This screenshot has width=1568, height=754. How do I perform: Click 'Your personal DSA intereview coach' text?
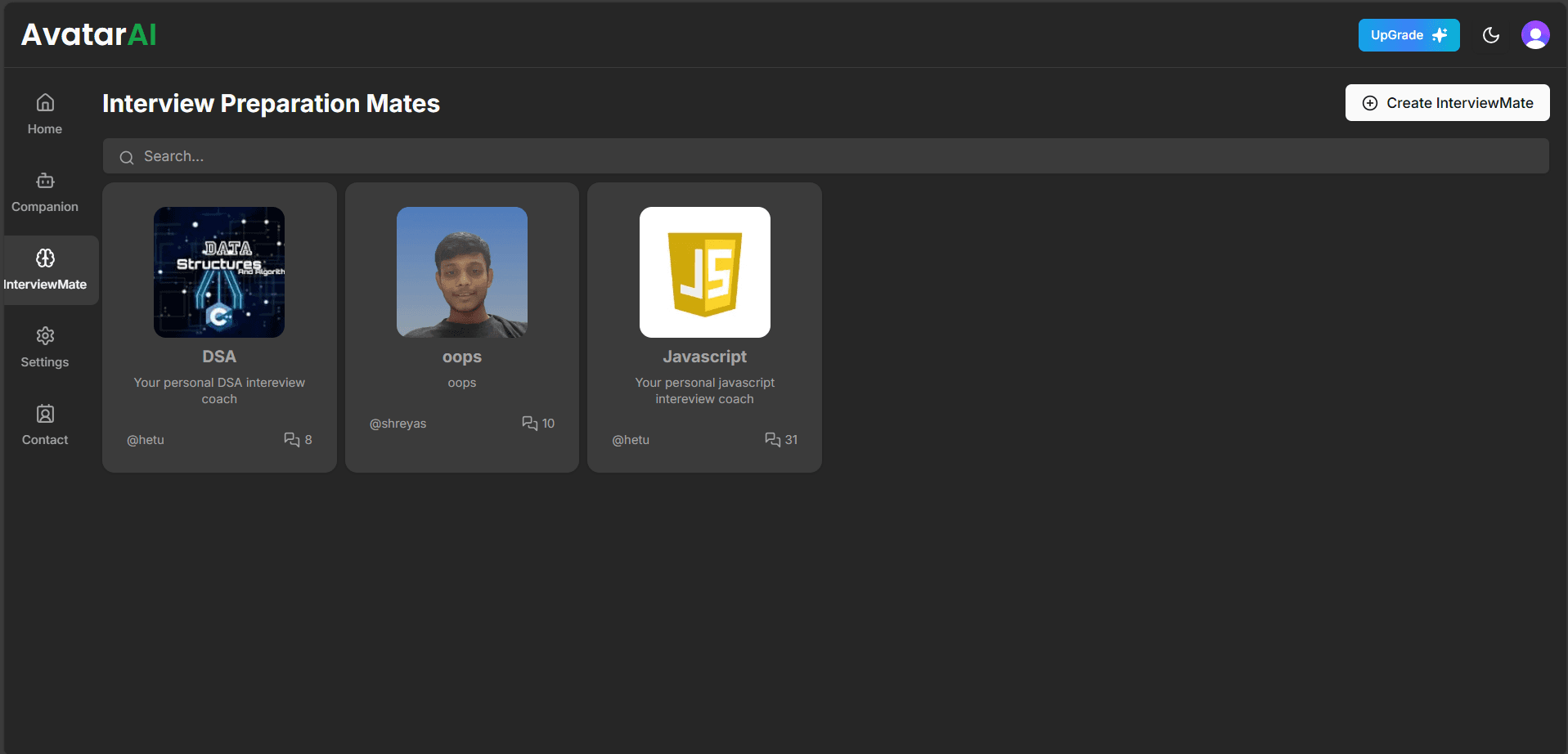[x=219, y=391]
